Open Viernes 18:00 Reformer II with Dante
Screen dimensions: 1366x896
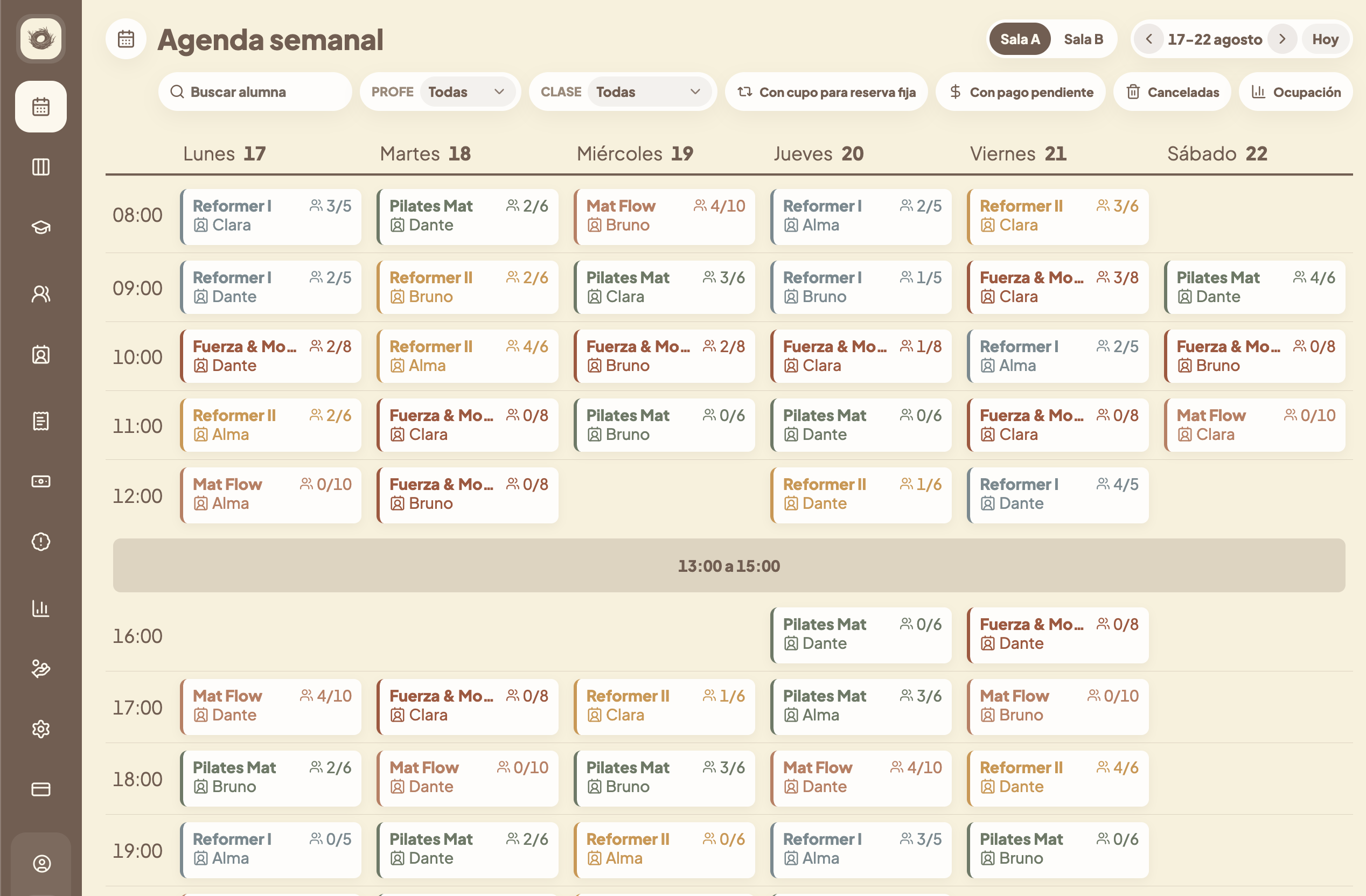1058,779
